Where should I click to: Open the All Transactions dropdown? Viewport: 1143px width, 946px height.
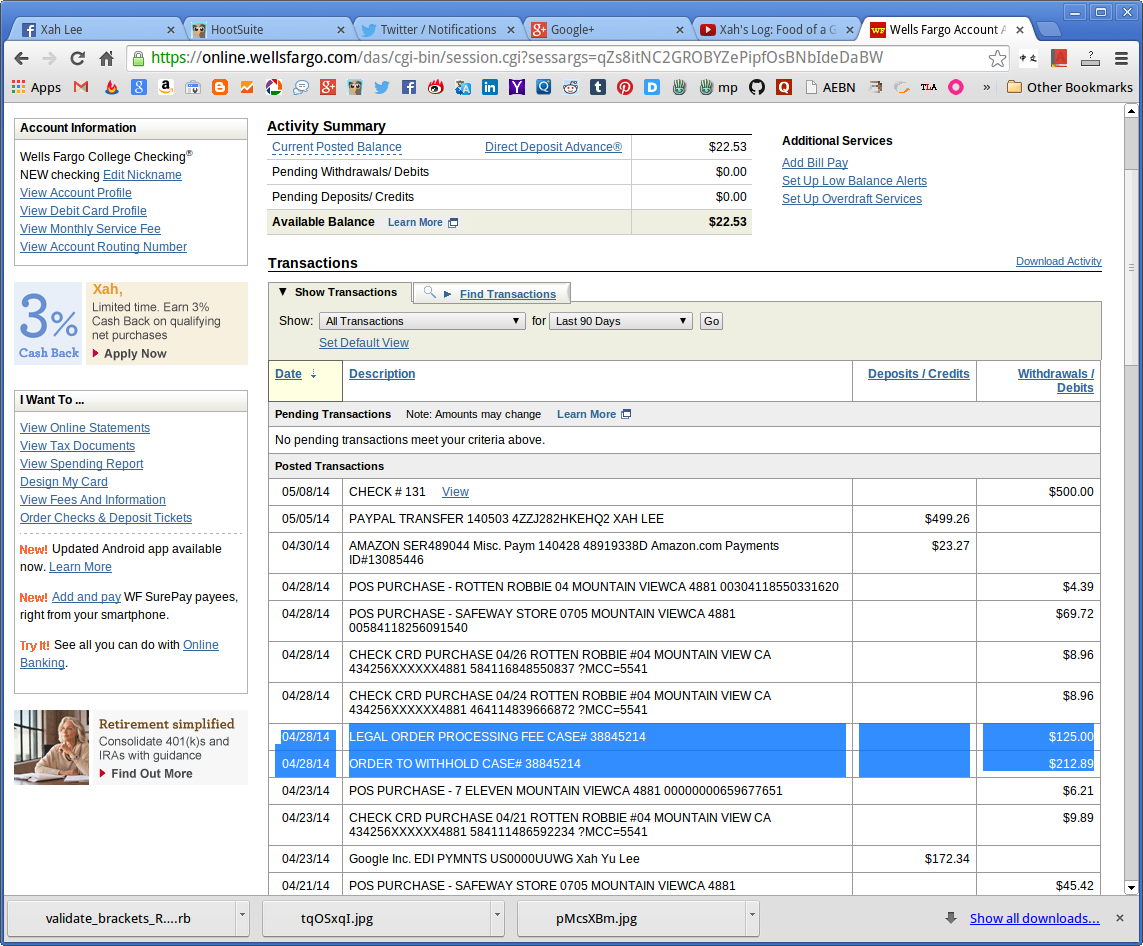pyautogui.click(x=422, y=321)
